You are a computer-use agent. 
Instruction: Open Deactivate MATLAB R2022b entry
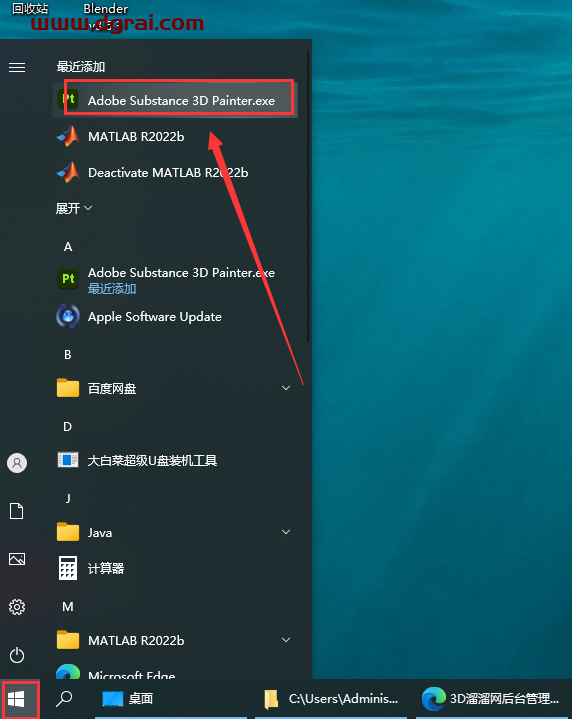click(175, 172)
